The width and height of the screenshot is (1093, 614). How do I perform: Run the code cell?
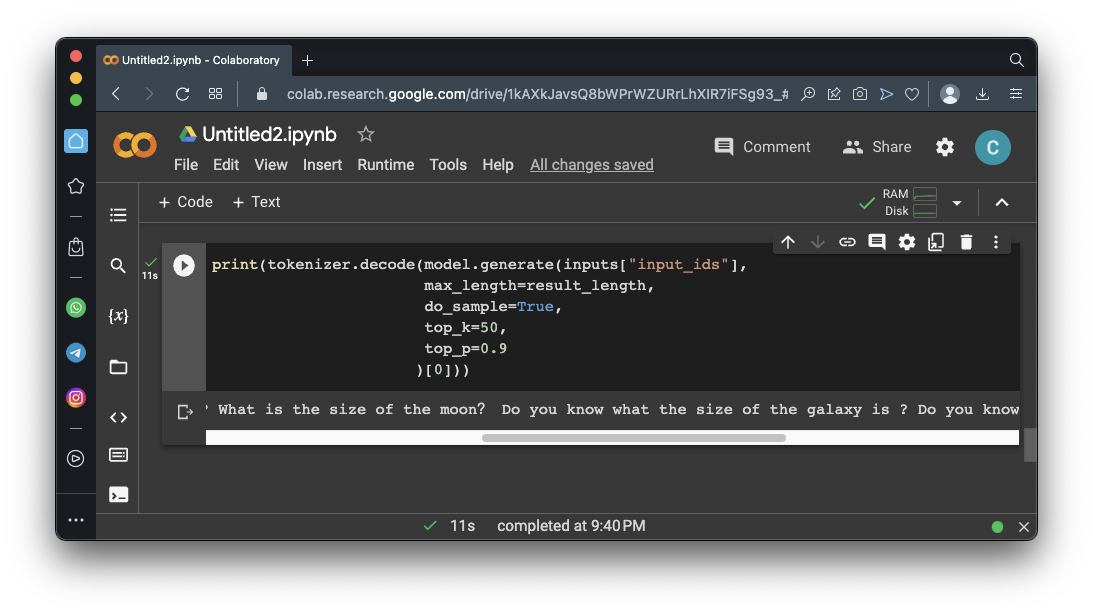[x=184, y=265]
